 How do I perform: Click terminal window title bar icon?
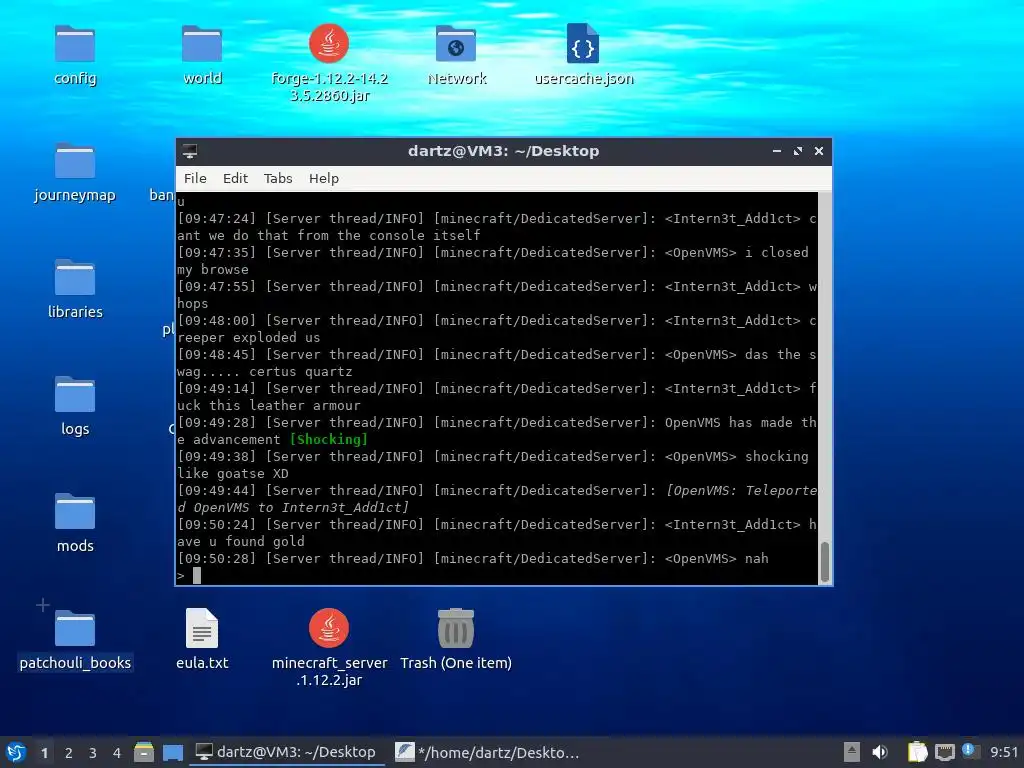190,151
